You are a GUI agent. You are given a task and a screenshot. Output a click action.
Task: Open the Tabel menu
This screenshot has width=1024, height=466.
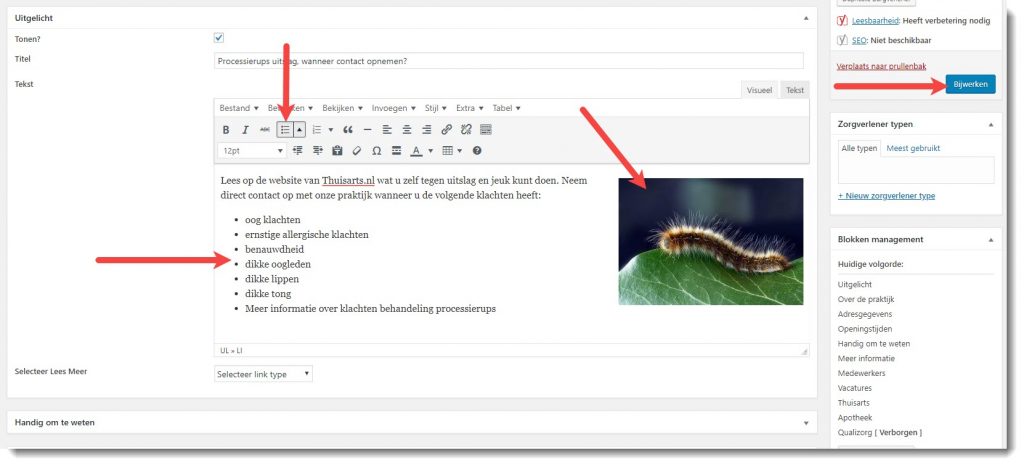click(506, 108)
